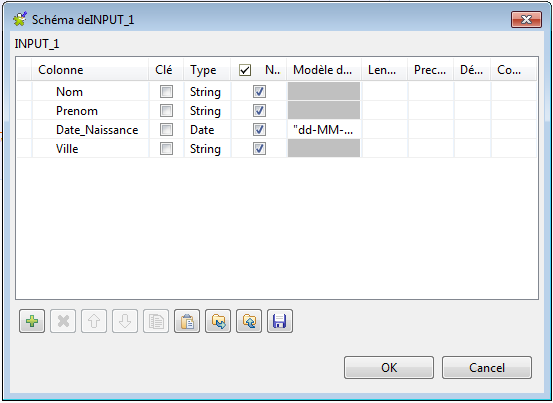This screenshot has height=403, width=553.
Task: Open the Type cell Date for Date_Naissance
Action: 207,130
